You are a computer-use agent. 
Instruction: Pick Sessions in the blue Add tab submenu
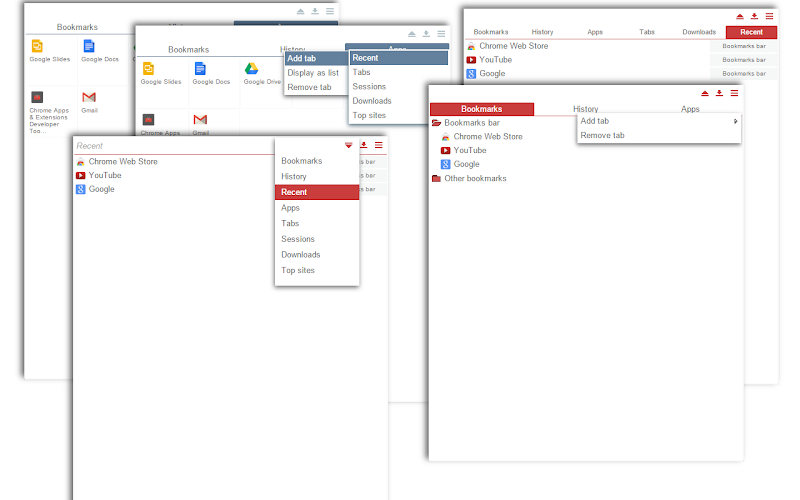[x=398, y=86]
